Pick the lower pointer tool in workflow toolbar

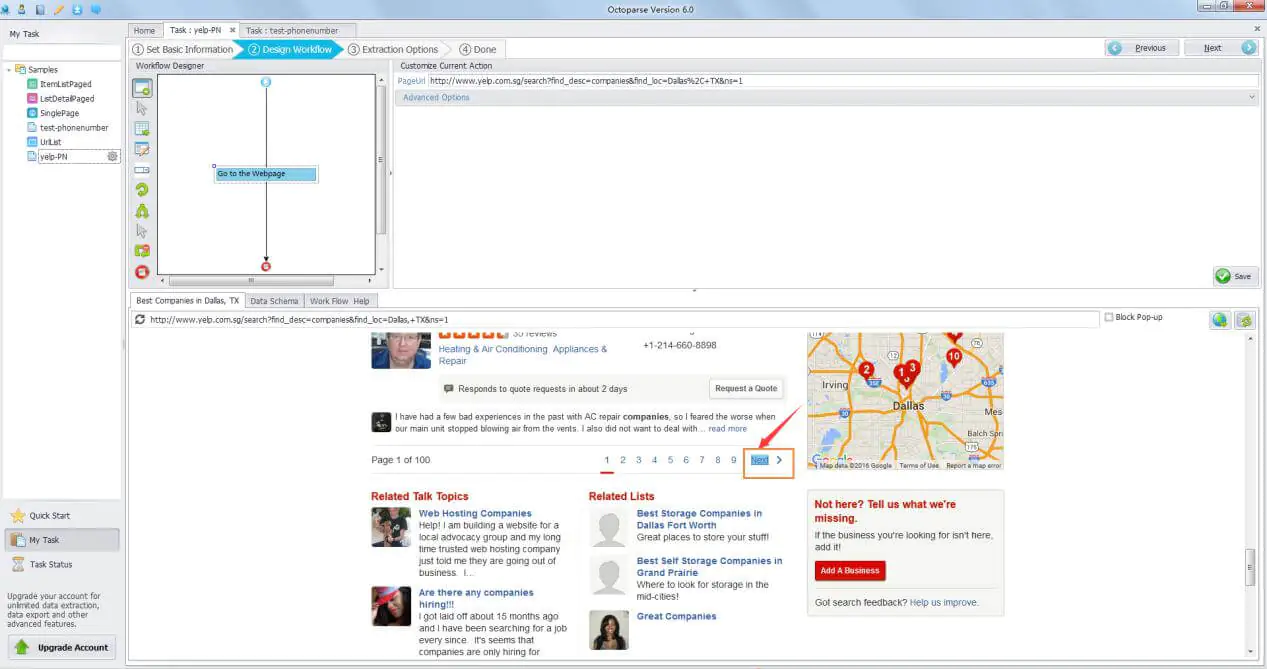pos(142,231)
